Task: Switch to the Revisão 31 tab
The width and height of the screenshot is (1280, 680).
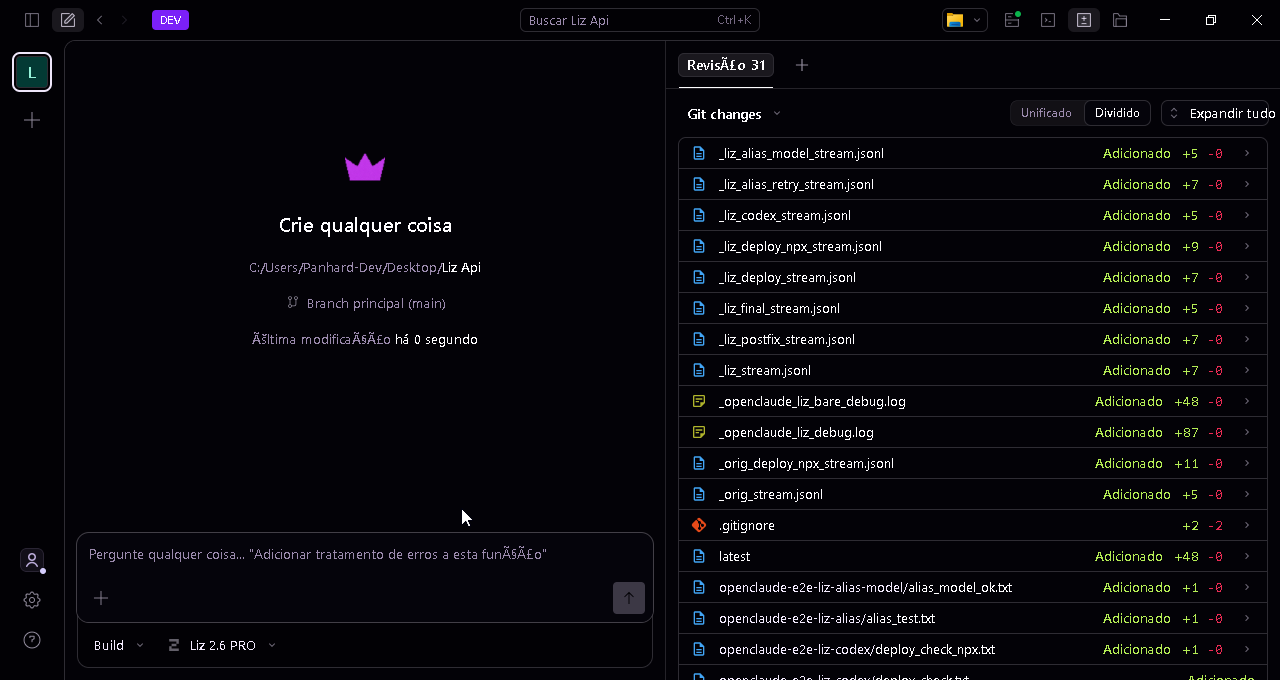Action: 726,65
